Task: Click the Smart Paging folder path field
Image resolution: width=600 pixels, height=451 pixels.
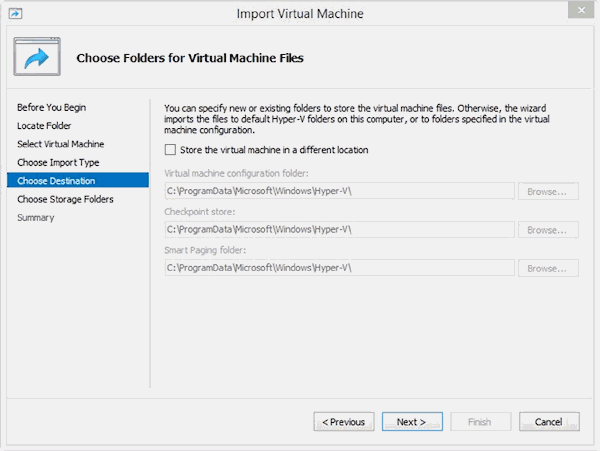Action: 338,268
